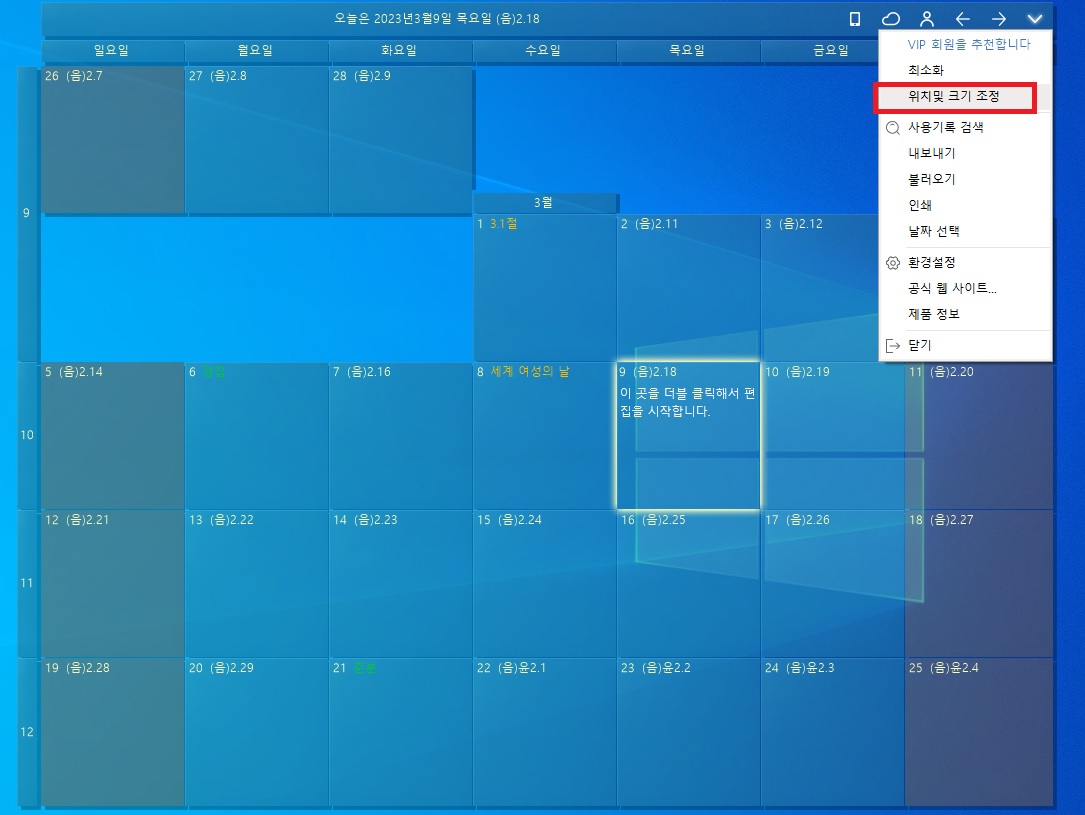Select 인쇄 menu item
The image size is (1085, 815).
[x=965, y=205]
